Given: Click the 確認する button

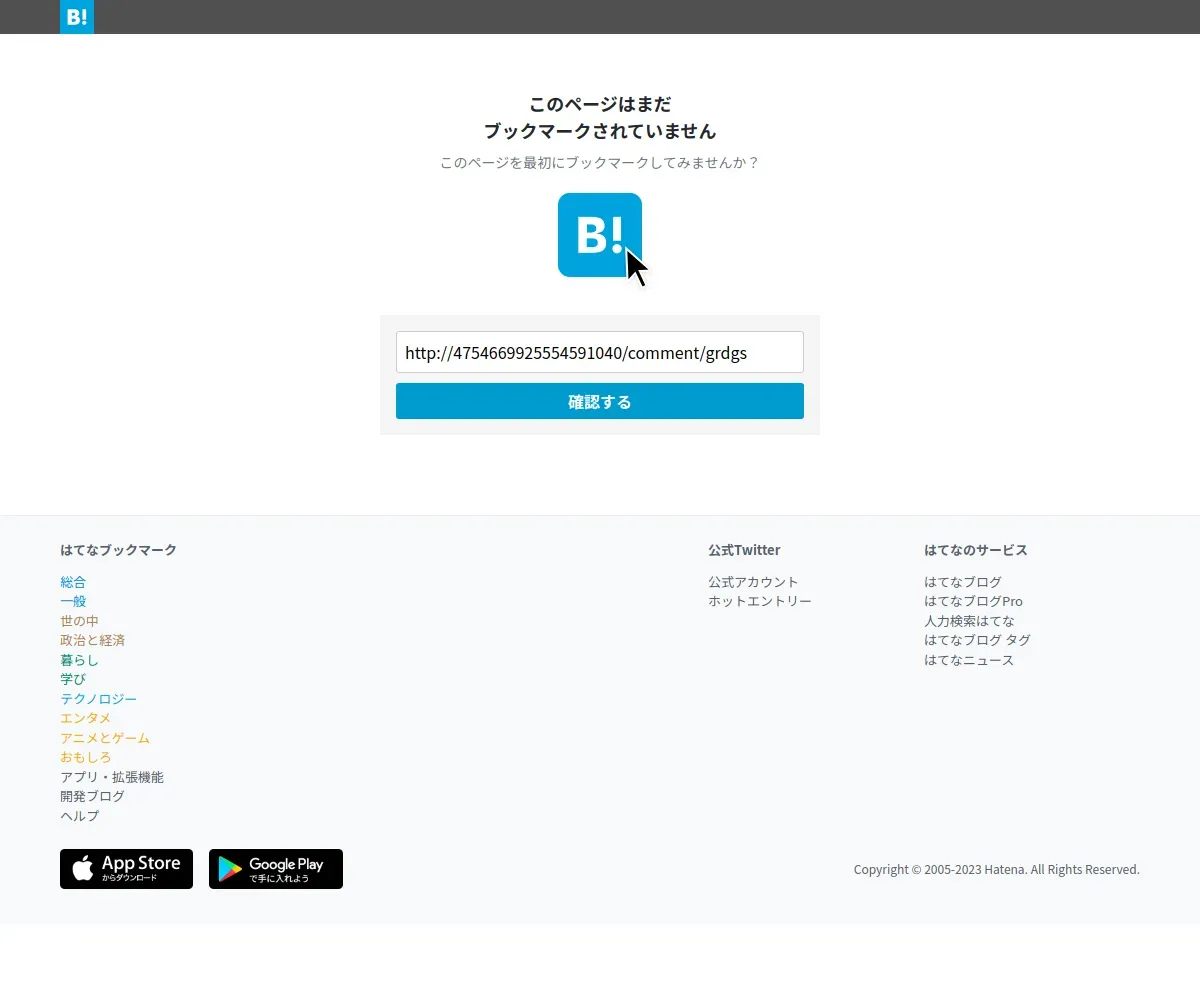Looking at the screenshot, I should (x=600, y=401).
